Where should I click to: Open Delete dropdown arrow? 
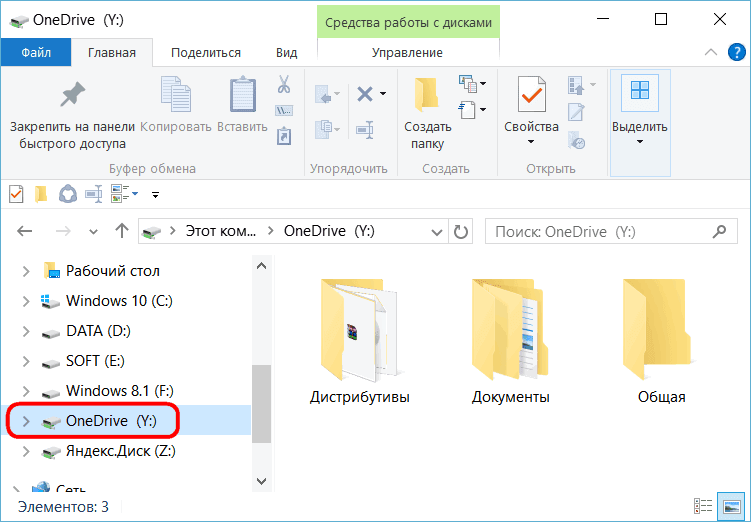click(x=383, y=93)
